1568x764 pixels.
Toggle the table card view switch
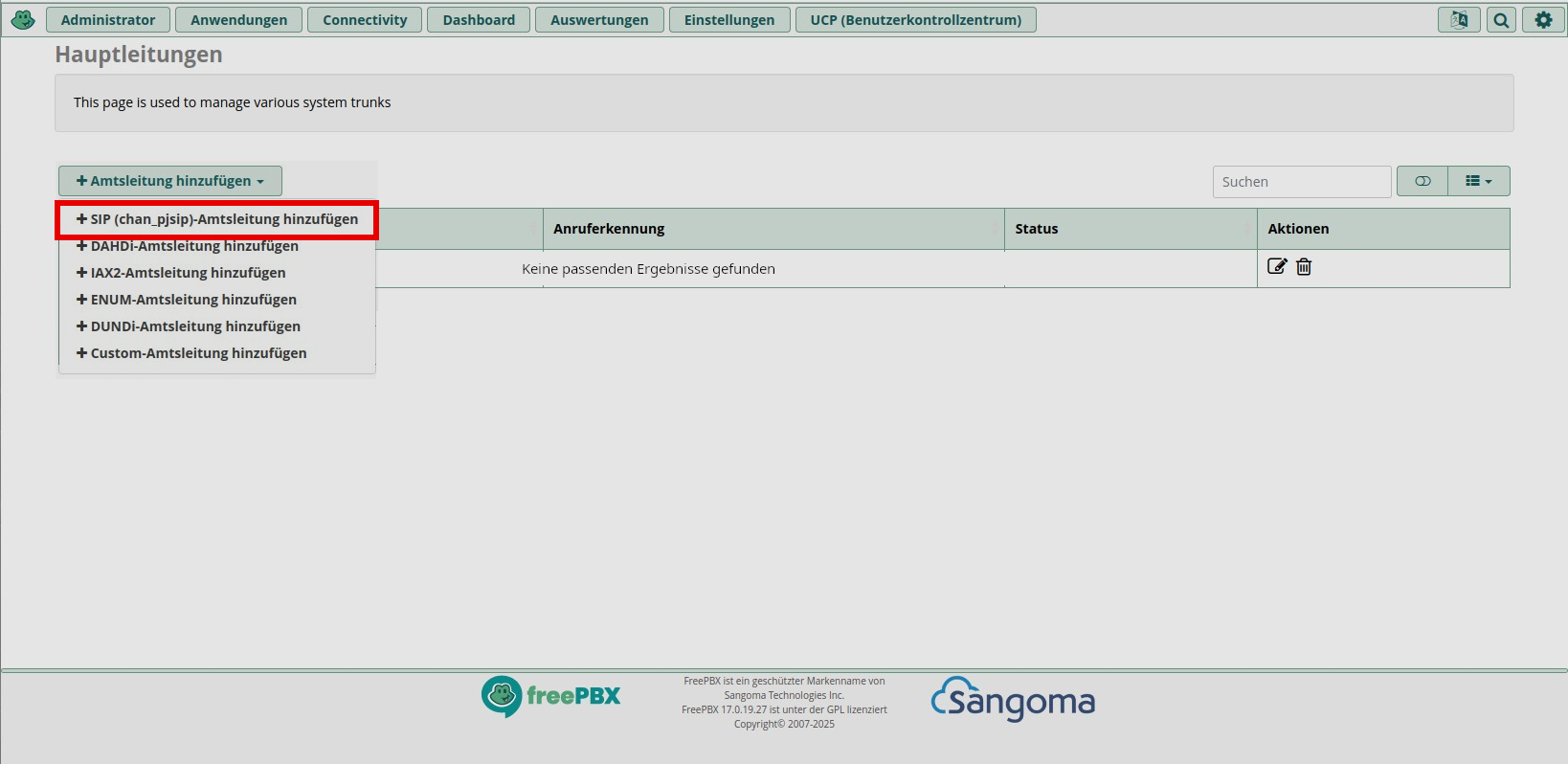(1422, 181)
